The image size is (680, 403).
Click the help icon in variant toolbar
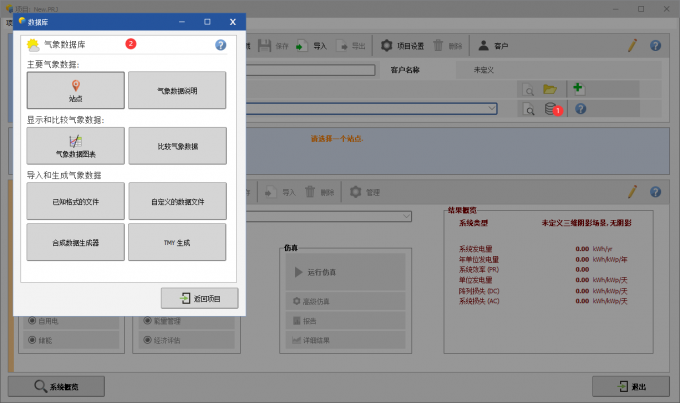click(x=655, y=192)
